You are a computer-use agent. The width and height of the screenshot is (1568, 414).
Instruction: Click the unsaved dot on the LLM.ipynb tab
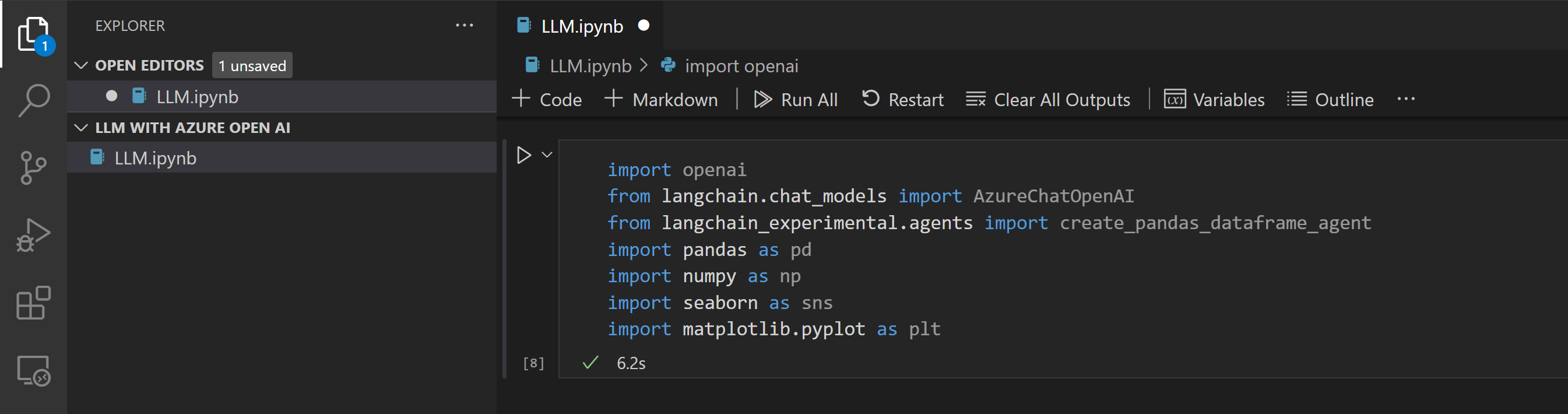coord(644,26)
